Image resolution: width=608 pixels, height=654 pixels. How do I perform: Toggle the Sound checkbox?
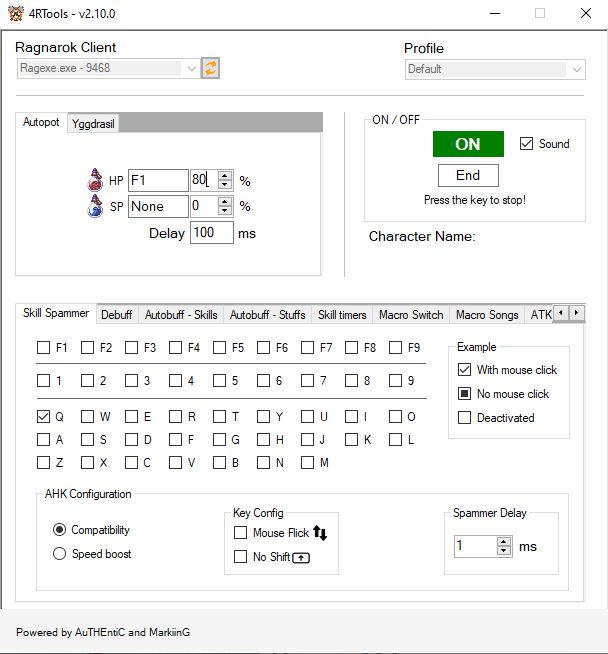[x=526, y=143]
